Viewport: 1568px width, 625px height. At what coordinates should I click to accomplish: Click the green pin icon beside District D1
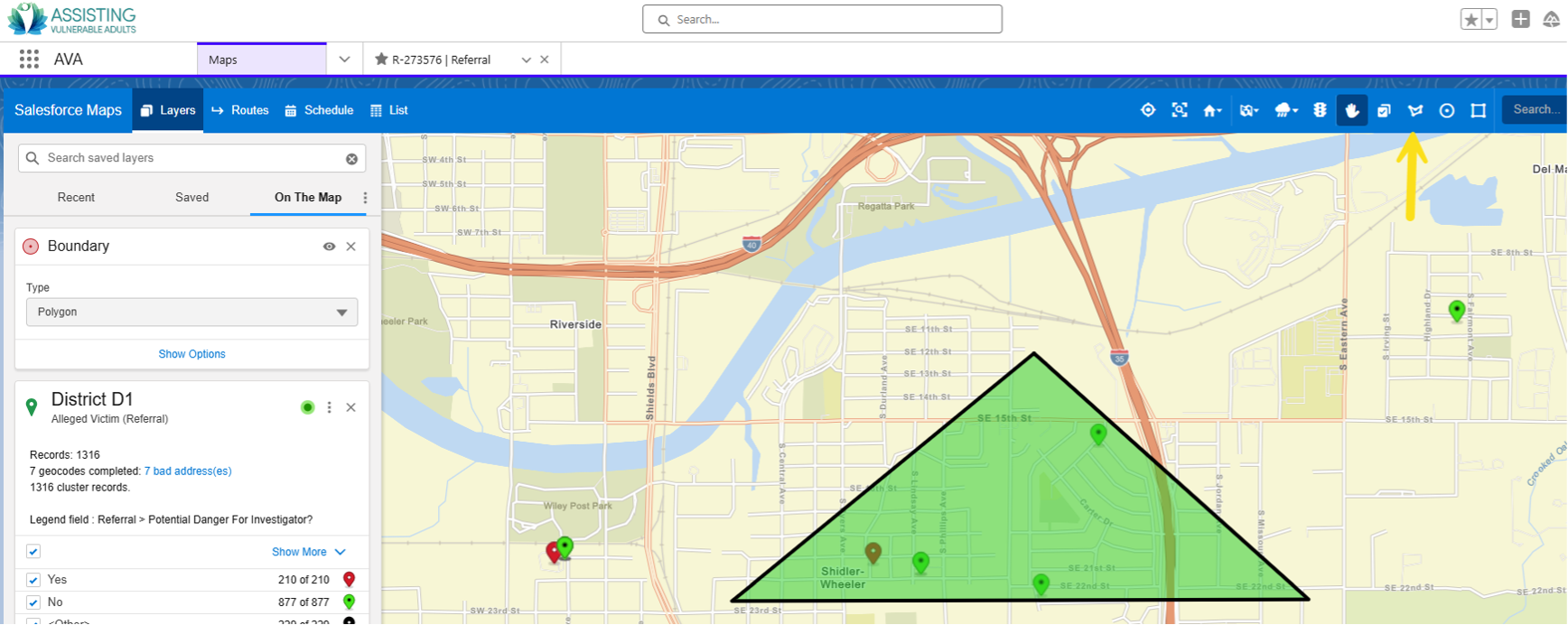(x=32, y=407)
